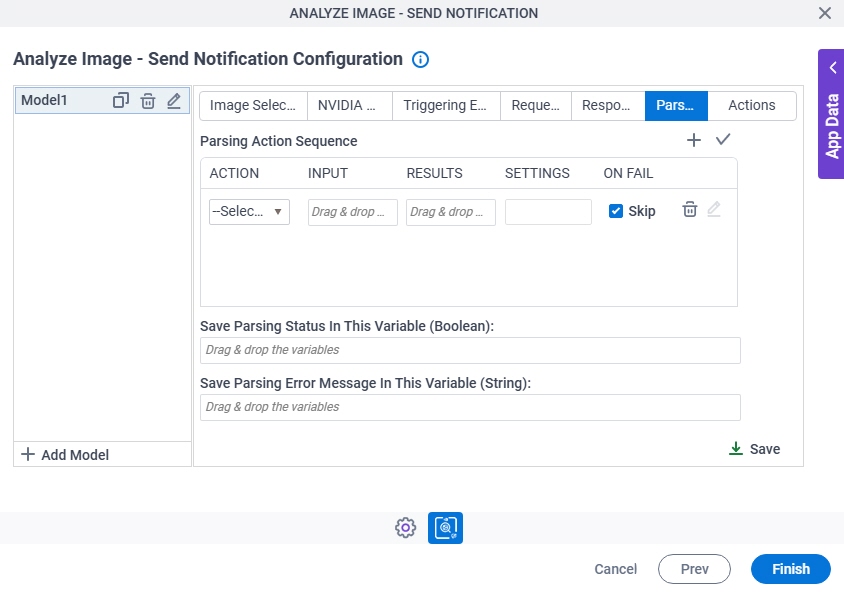Image resolution: width=844 pixels, height=592 pixels.
Task: Open the NVIDIA tab
Action: (x=350, y=105)
